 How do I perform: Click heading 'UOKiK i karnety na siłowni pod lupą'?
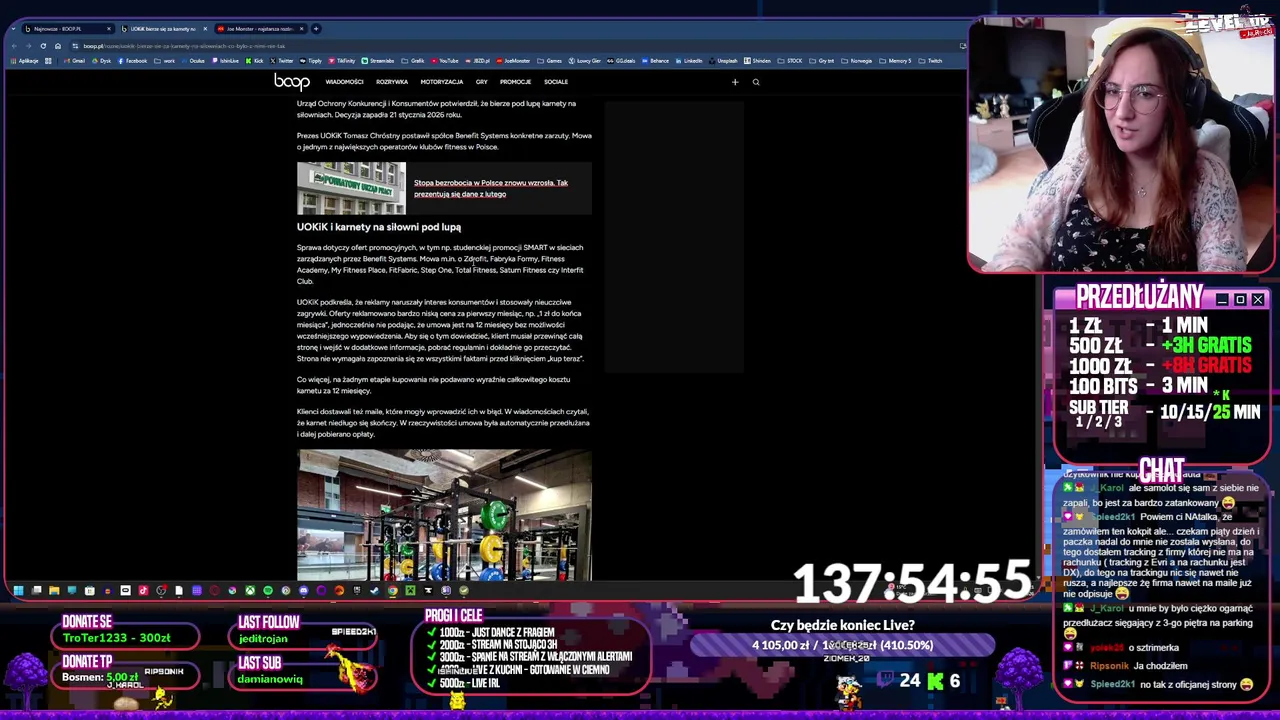378,227
